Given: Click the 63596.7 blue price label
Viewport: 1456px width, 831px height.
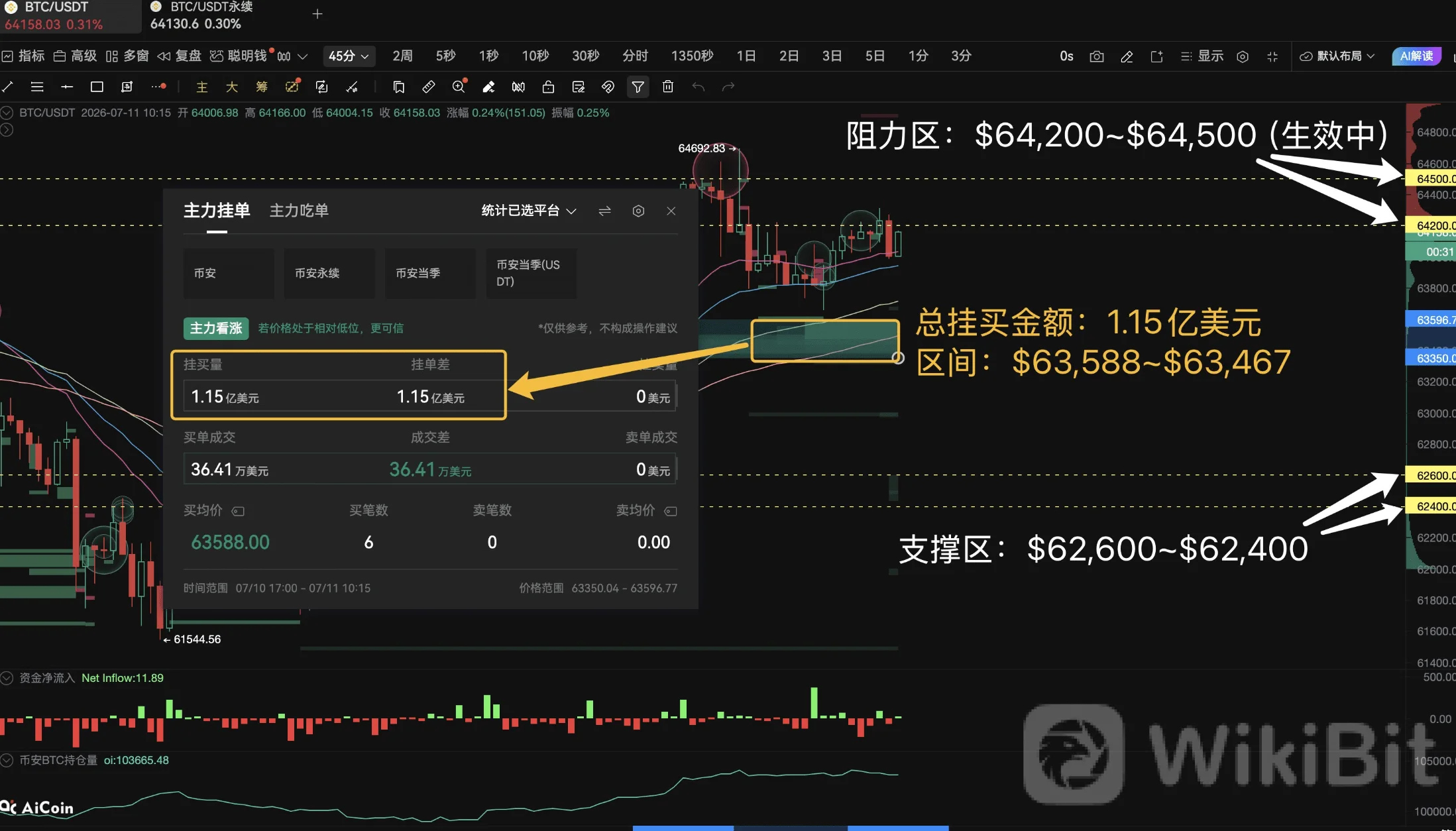Looking at the screenshot, I should coord(1430,320).
